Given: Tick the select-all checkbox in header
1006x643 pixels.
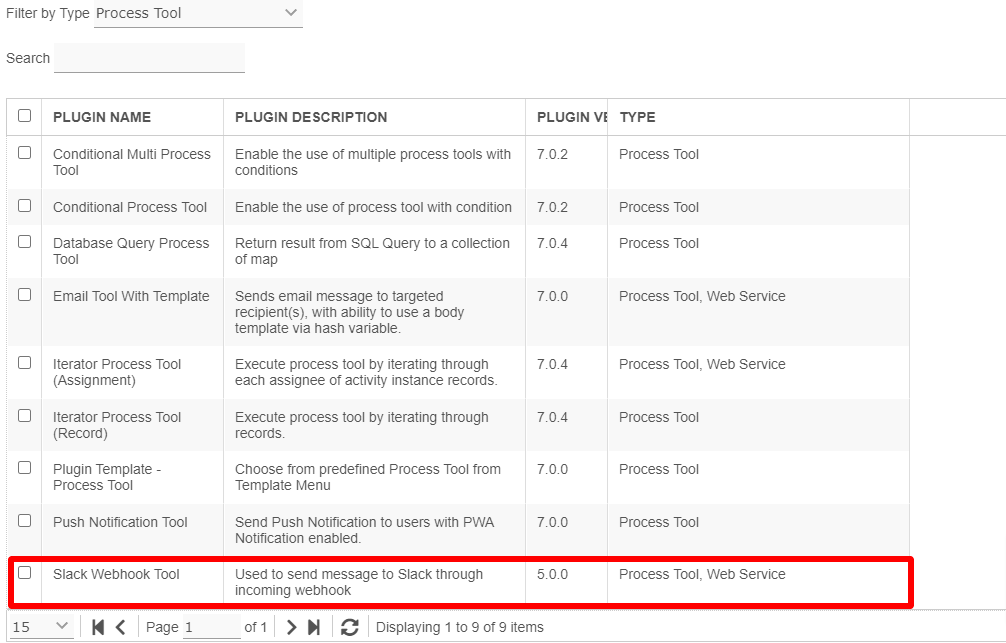Looking at the screenshot, I should [x=24, y=116].
